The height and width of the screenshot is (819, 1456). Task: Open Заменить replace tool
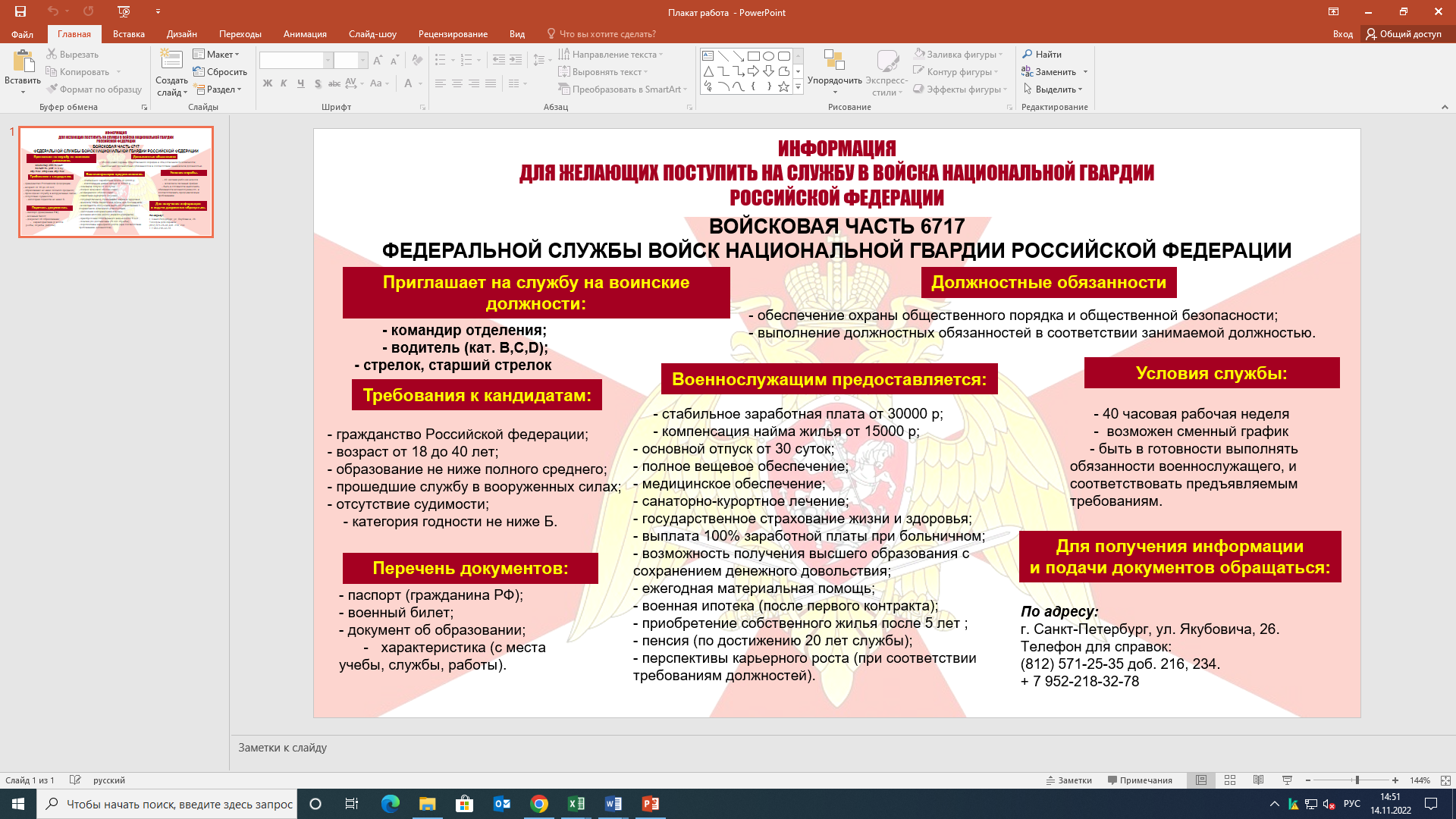pos(1049,72)
